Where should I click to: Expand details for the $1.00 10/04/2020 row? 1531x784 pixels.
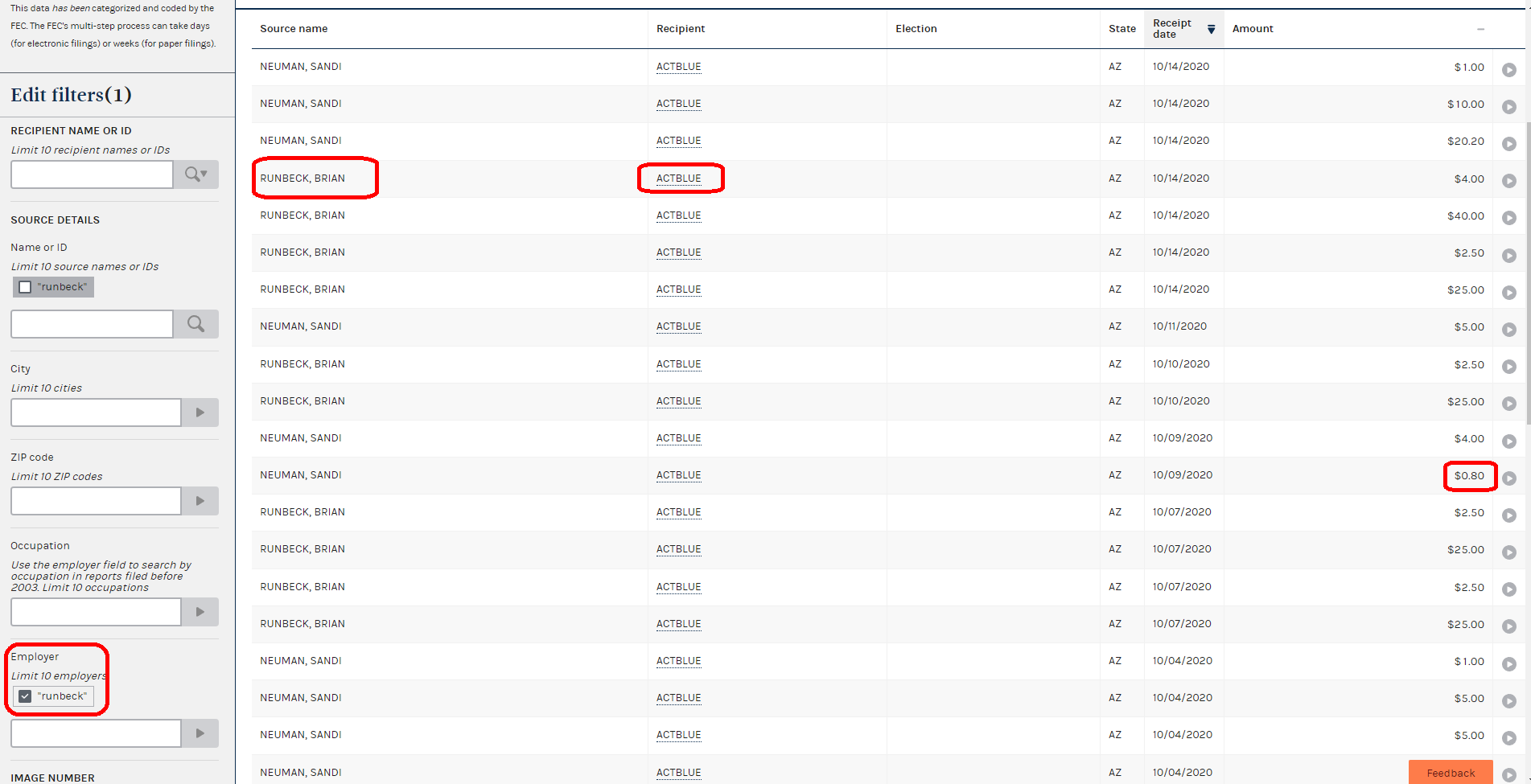(1508, 664)
